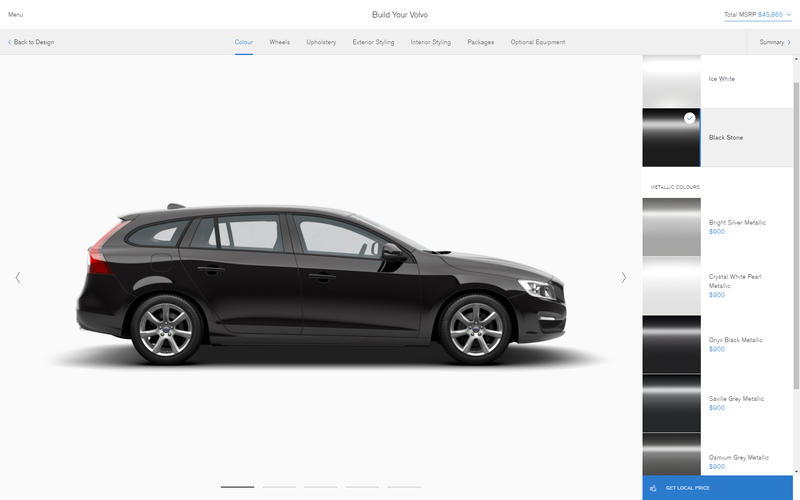The width and height of the screenshot is (800, 500).
Task: Click the $900 price under Bright Silver Metallic
Action: coord(716,232)
